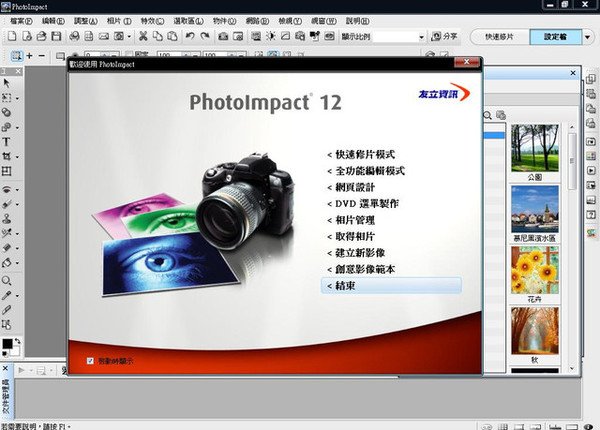Open the dropdown arrow beside the capture icon

tap(129, 36)
